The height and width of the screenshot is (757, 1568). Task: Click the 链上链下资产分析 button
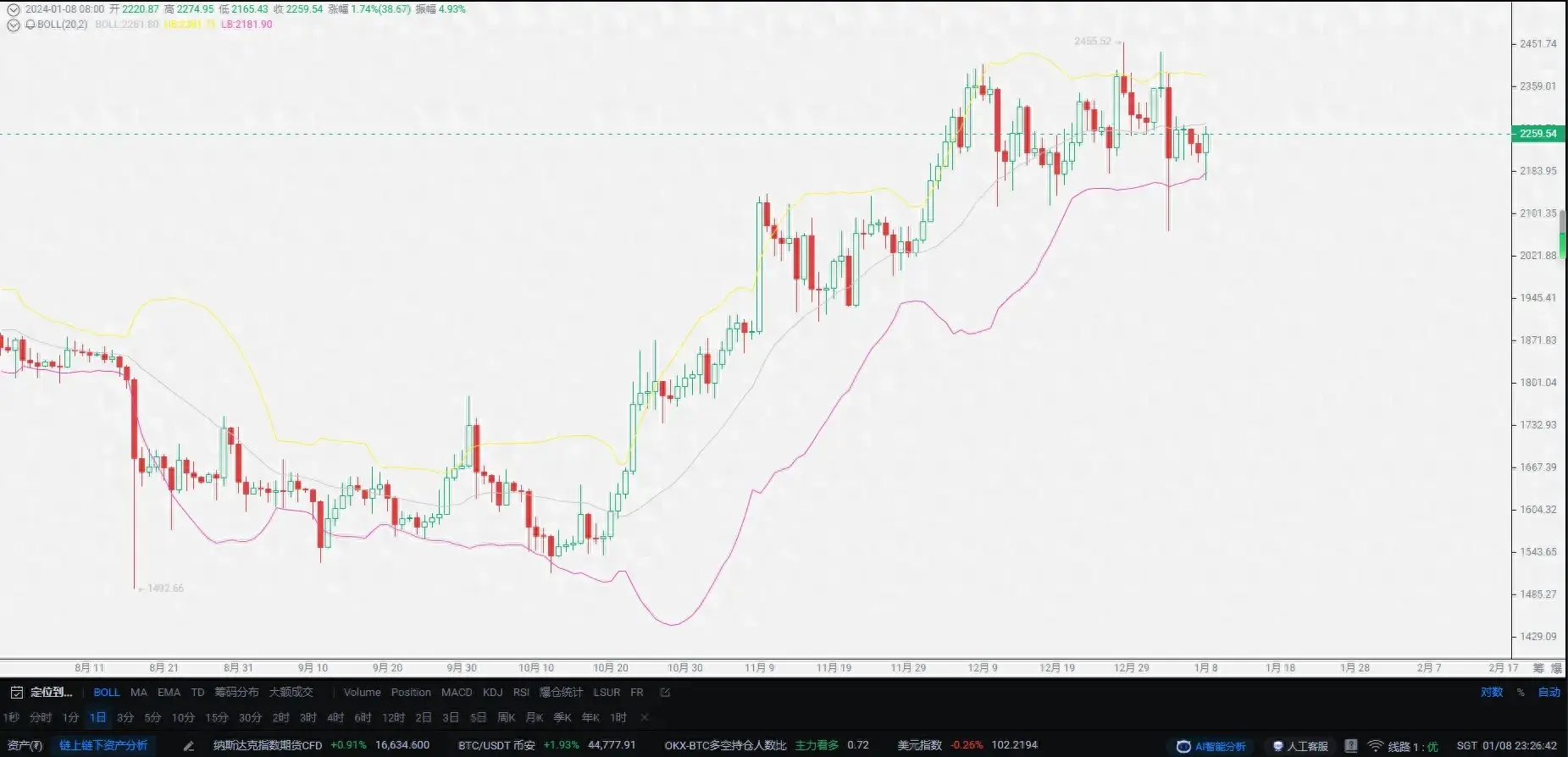[x=103, y=746]
